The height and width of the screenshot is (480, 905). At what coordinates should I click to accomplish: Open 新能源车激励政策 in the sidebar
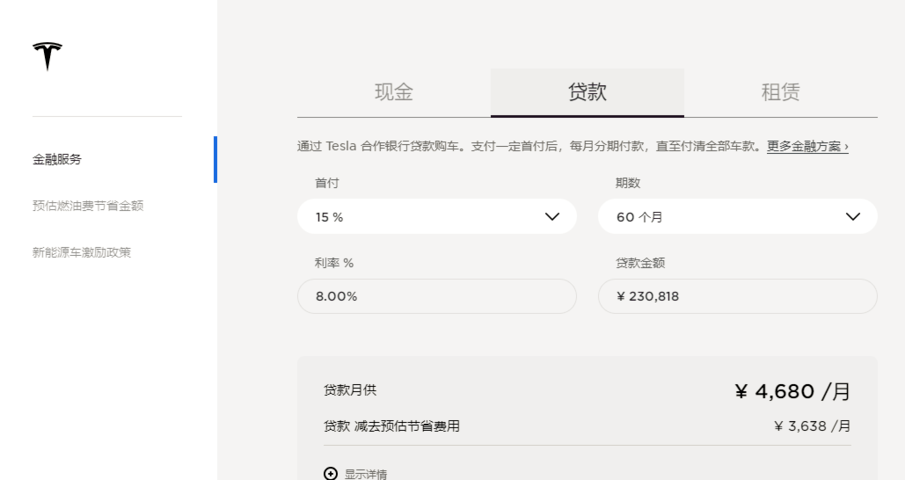[x=82, y=252]
